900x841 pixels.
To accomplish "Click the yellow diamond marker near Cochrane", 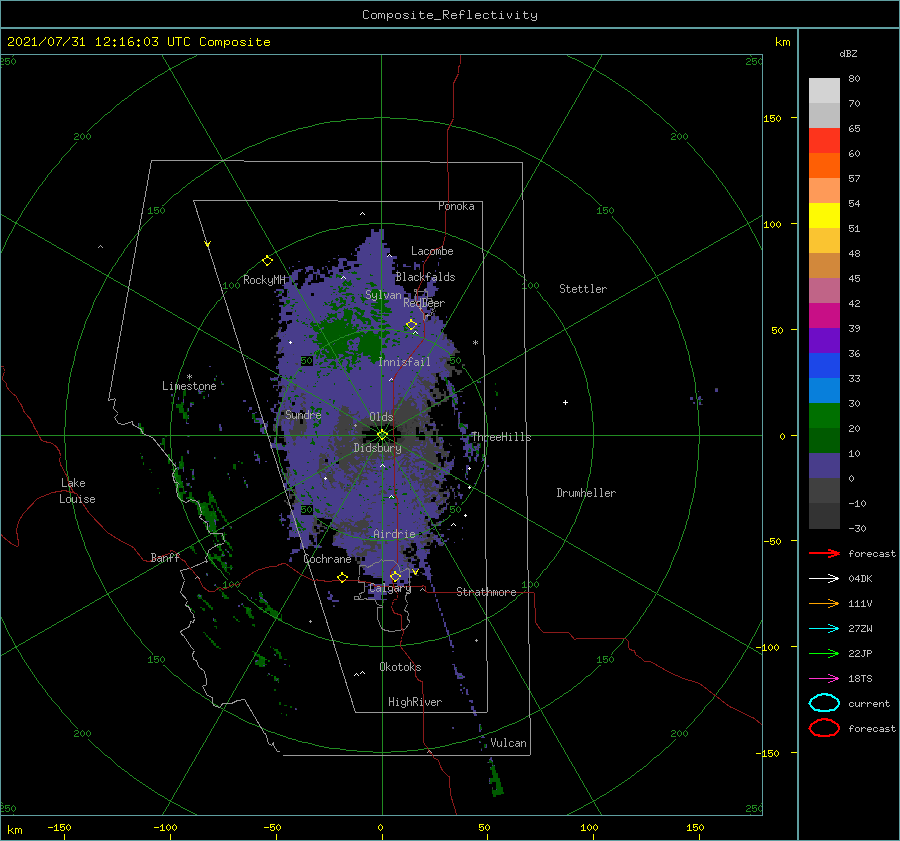I will (x=343, y=577).
